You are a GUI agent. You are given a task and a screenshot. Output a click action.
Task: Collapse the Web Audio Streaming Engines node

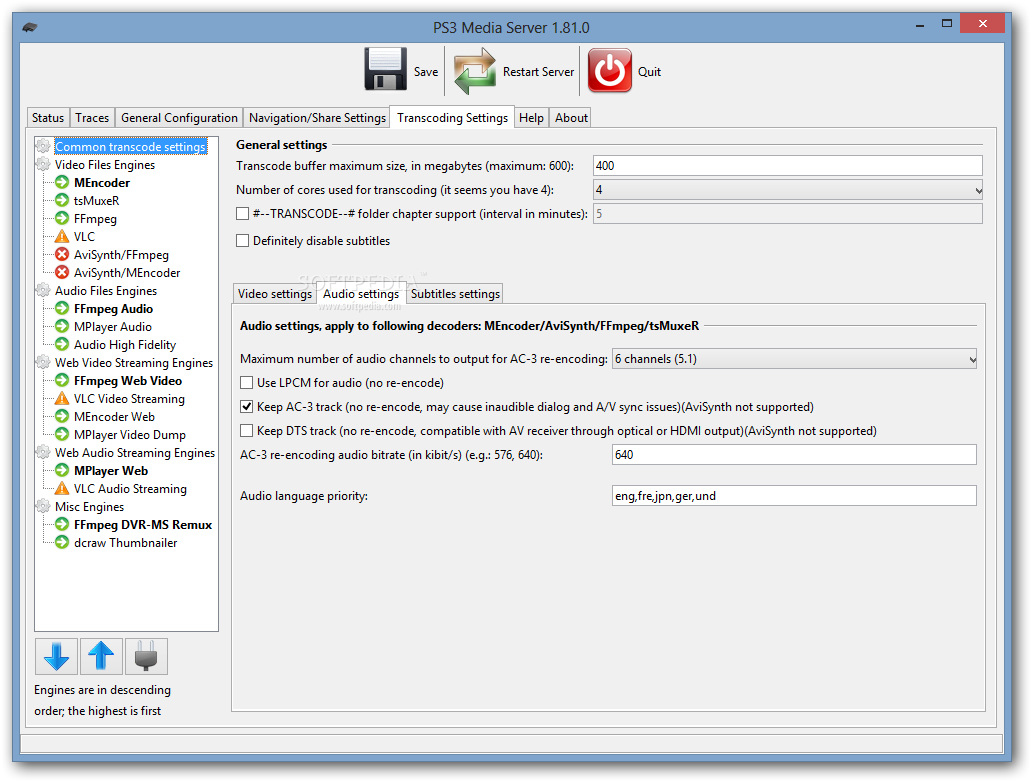pos(43,452)
